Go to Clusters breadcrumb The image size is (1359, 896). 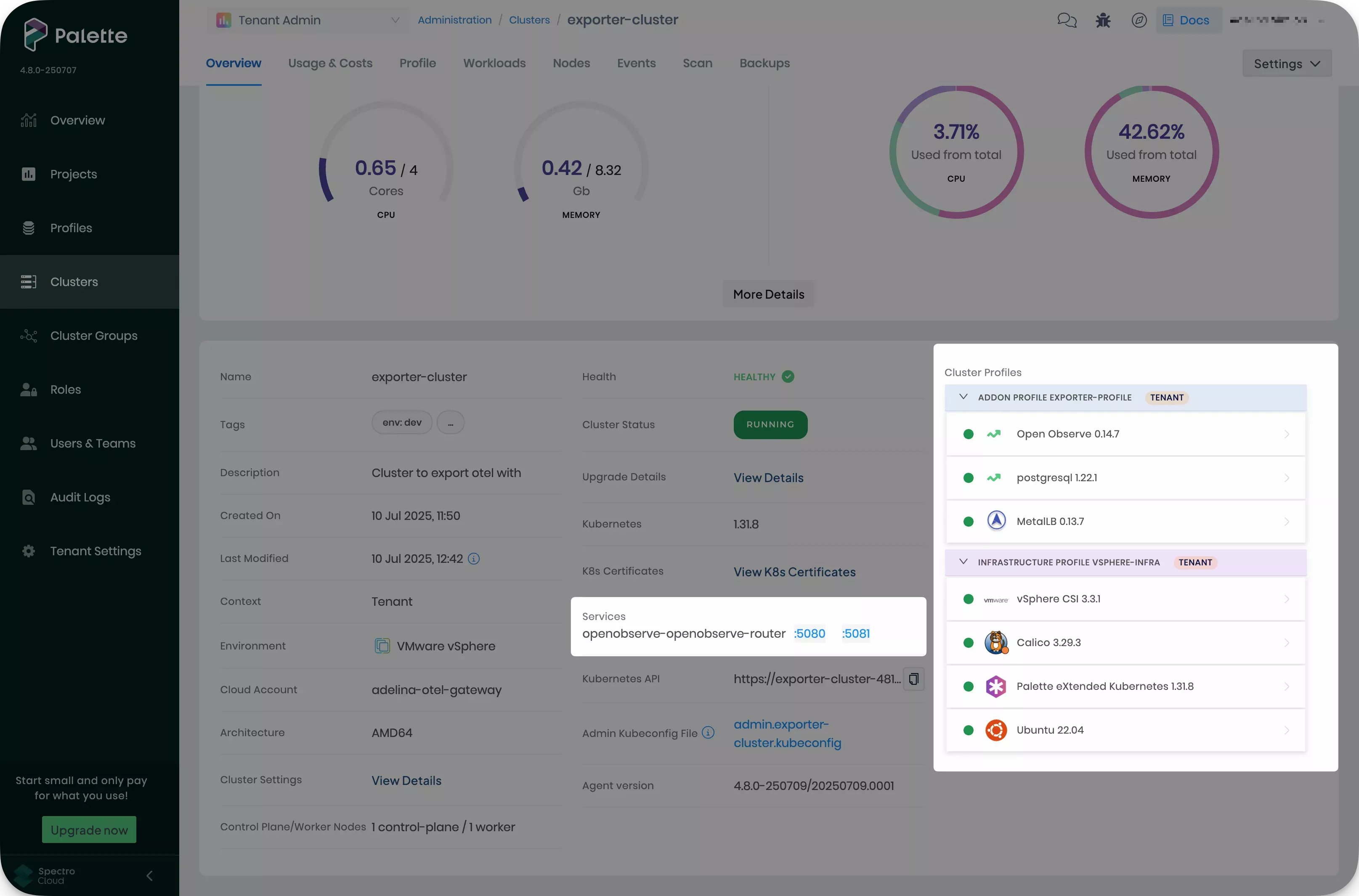tap(529, 20)
